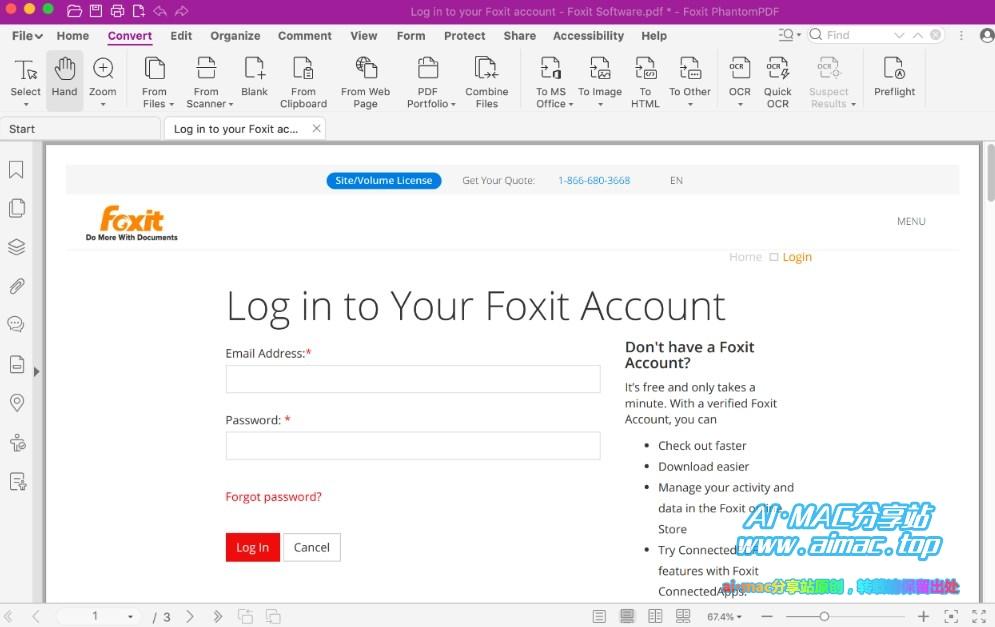This screenshot has height=627, width=995.
Task: Switch to facing pages view
Action: click(x=655, y=616)
